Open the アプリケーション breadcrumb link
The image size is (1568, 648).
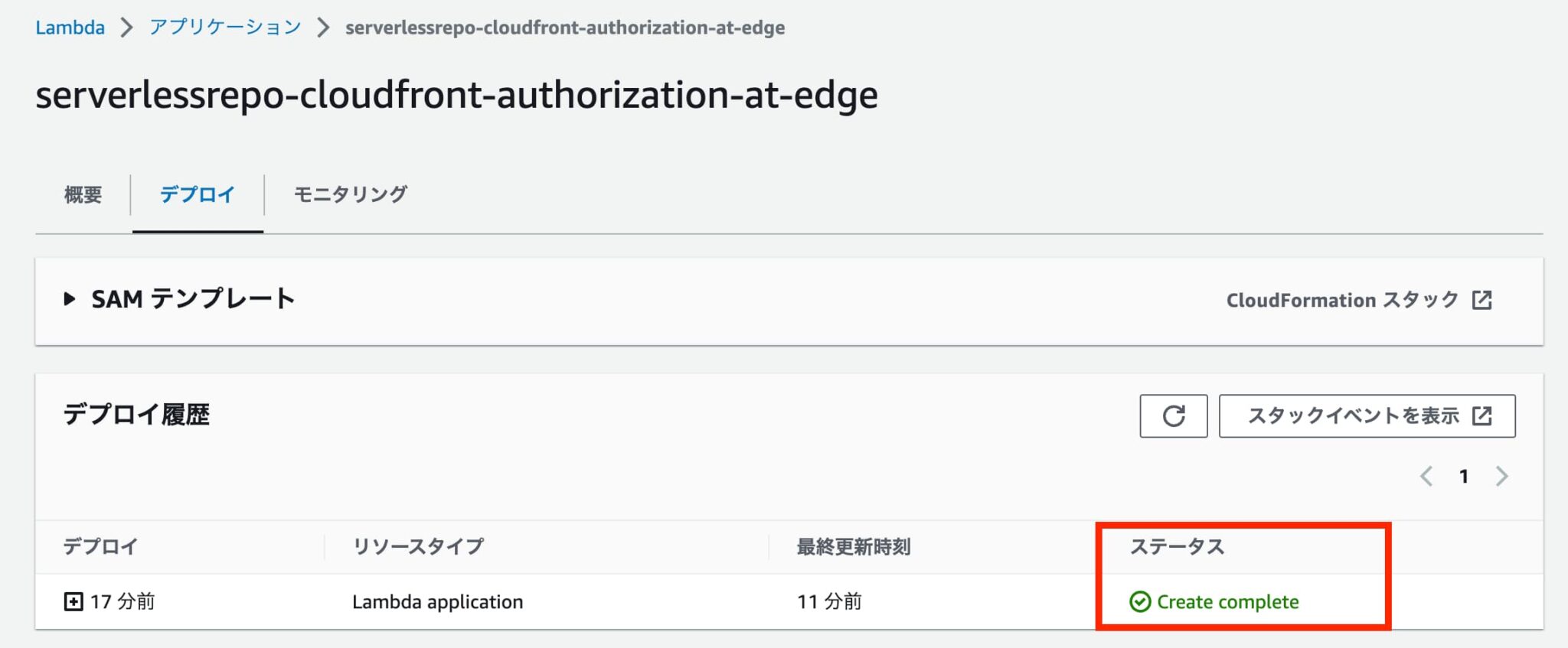tap(225, 27)
